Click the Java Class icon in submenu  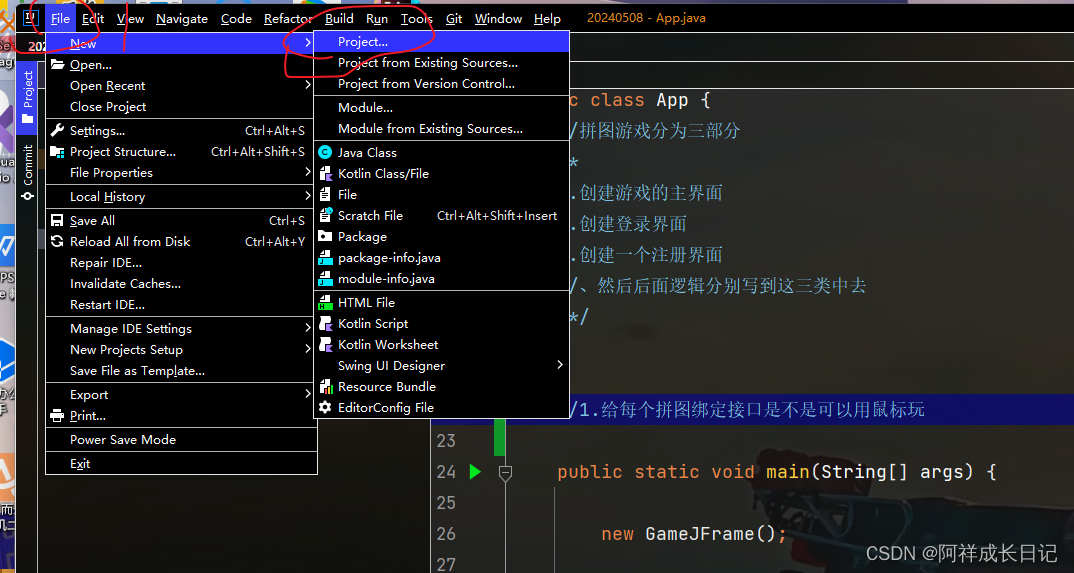pyautogui.click(x=325, y=153)
